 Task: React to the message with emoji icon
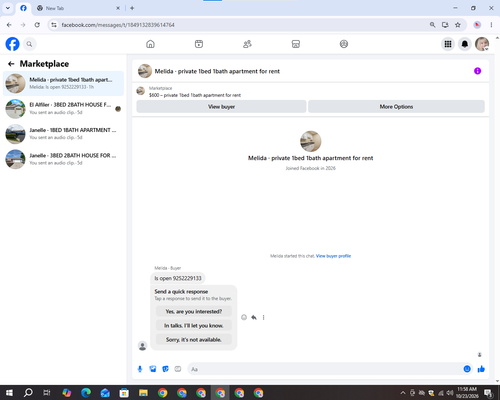[x=244, y=317]
